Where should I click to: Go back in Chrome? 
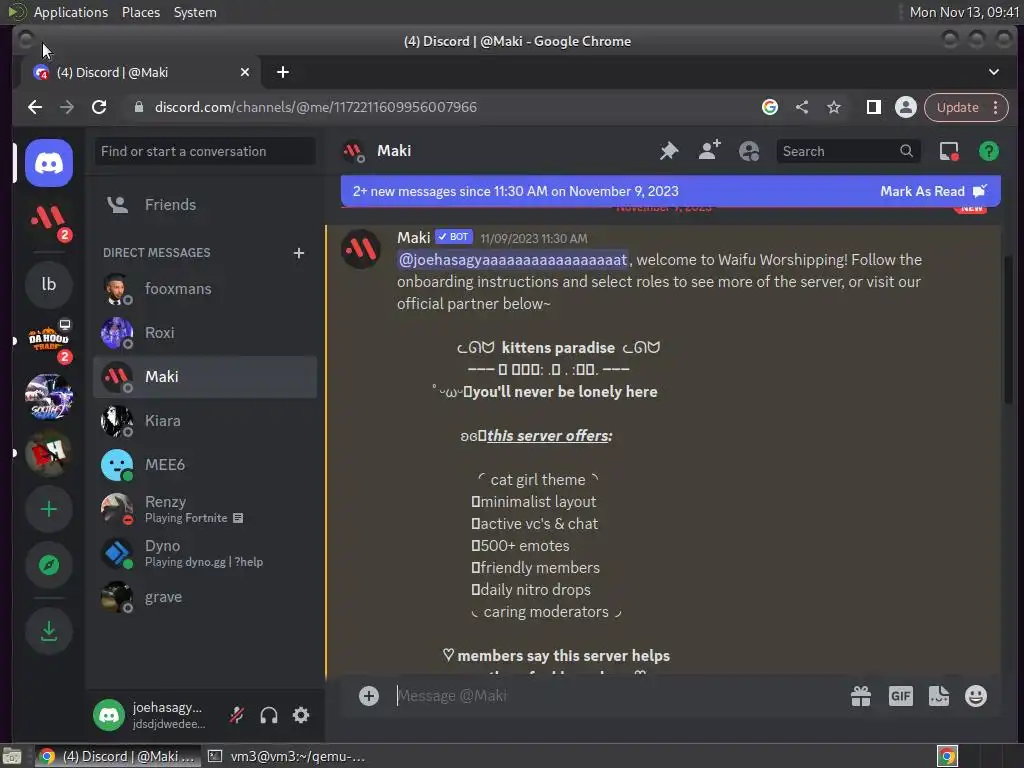pyautogui.click(x=35, y=107)
